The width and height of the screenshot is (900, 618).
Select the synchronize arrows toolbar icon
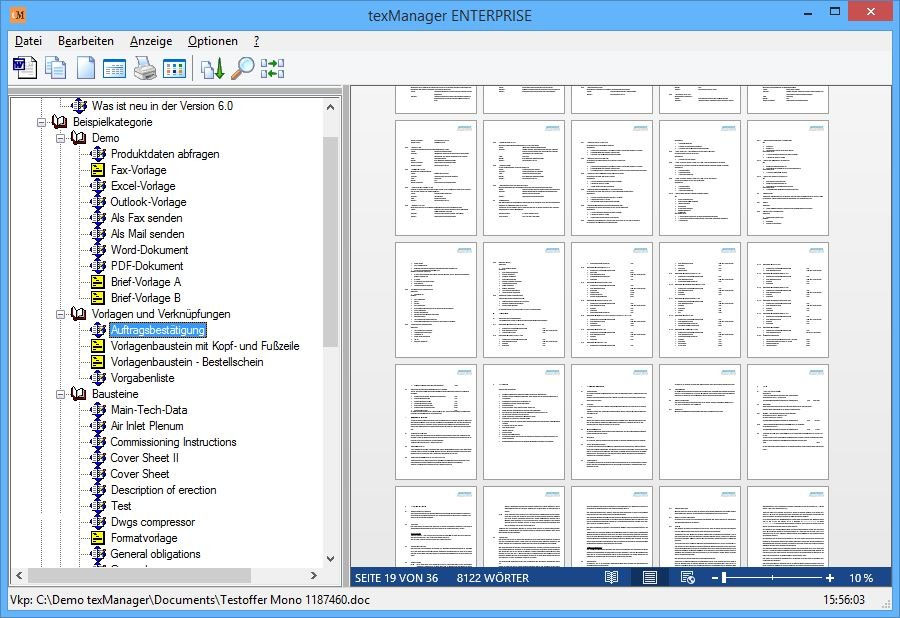coord(274,67)
